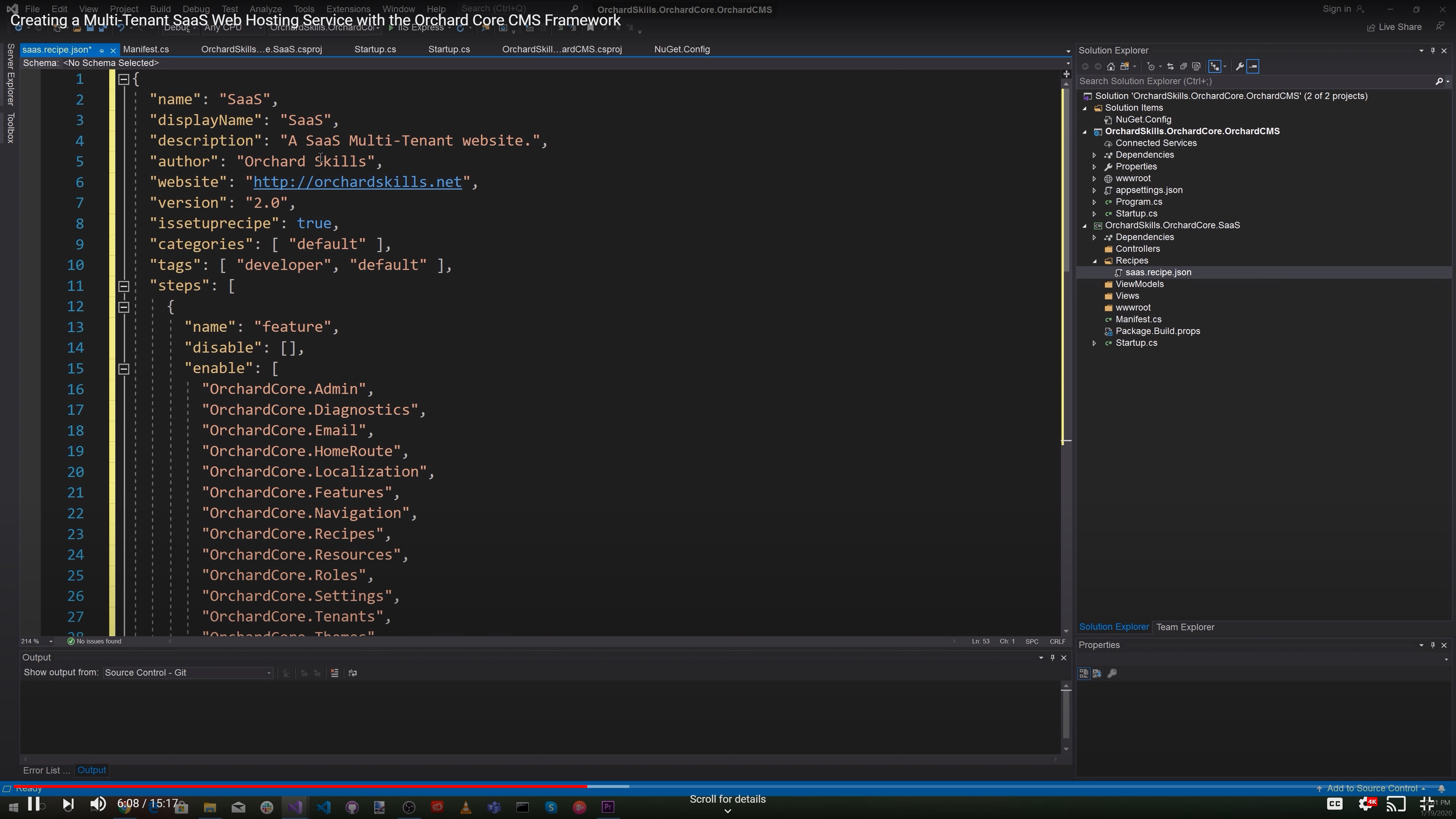This screenshot has height=819, width=1456.
Task: Click the Home icon in Solution Explorer
Action: pyautogui.click(x=1111, y=66)
